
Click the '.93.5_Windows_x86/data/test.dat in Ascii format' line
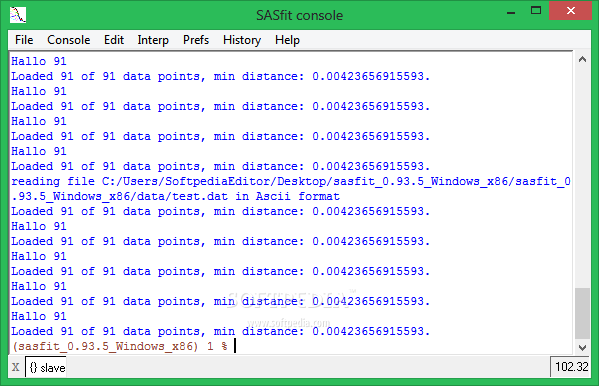pos(175,196)
